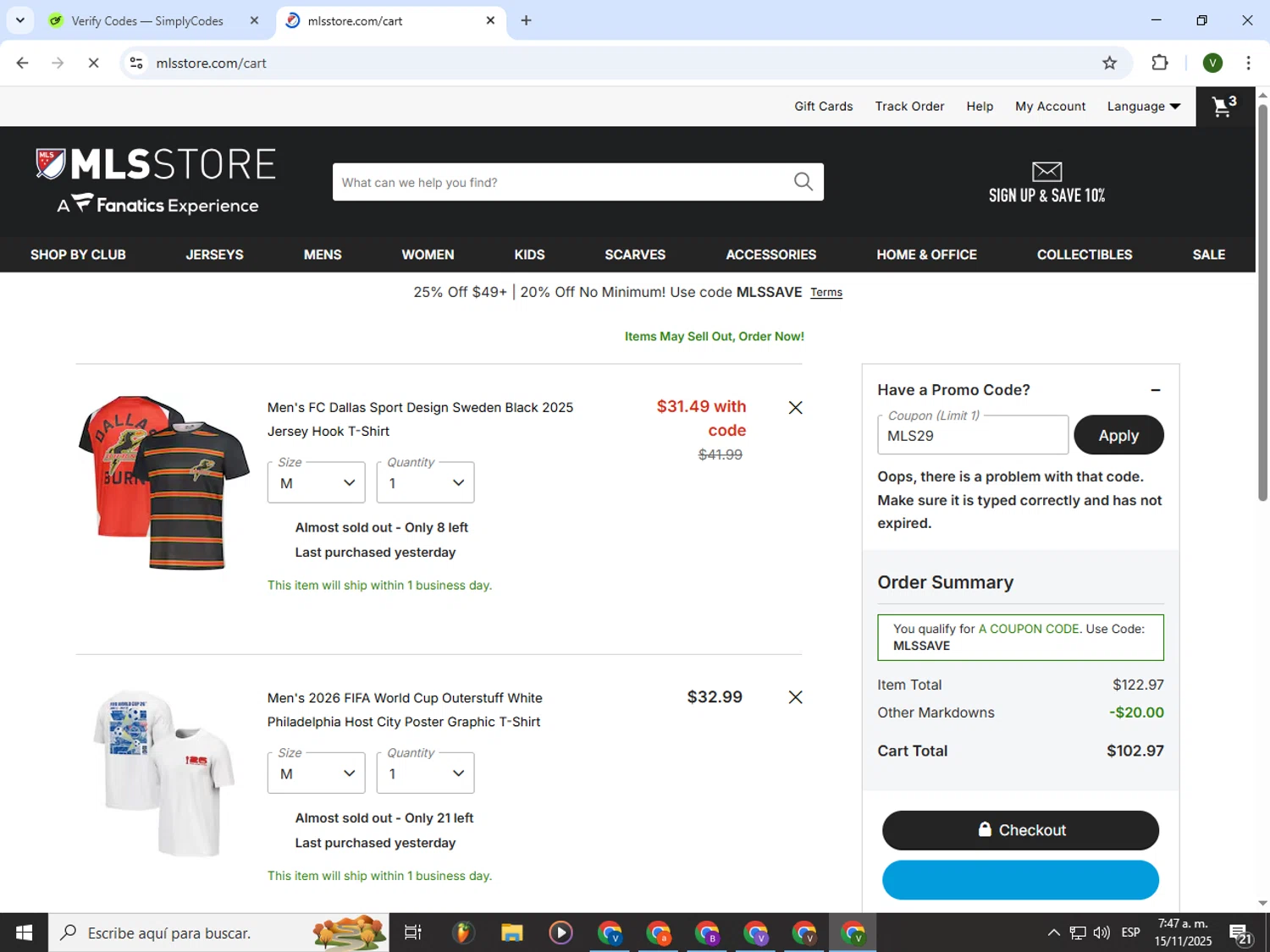
Task: Open the notification center icon with 21
Action: pos(1241,933)
